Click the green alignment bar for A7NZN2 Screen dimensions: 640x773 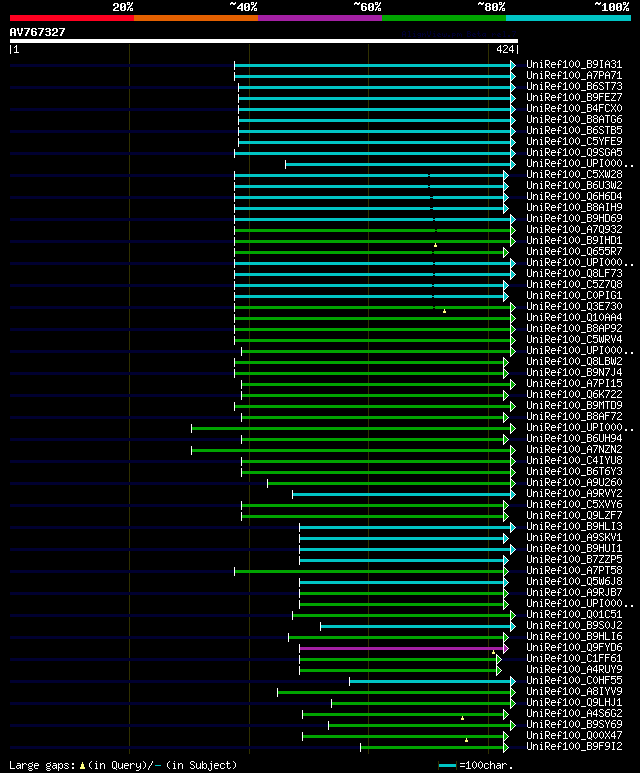click(352, 450)
